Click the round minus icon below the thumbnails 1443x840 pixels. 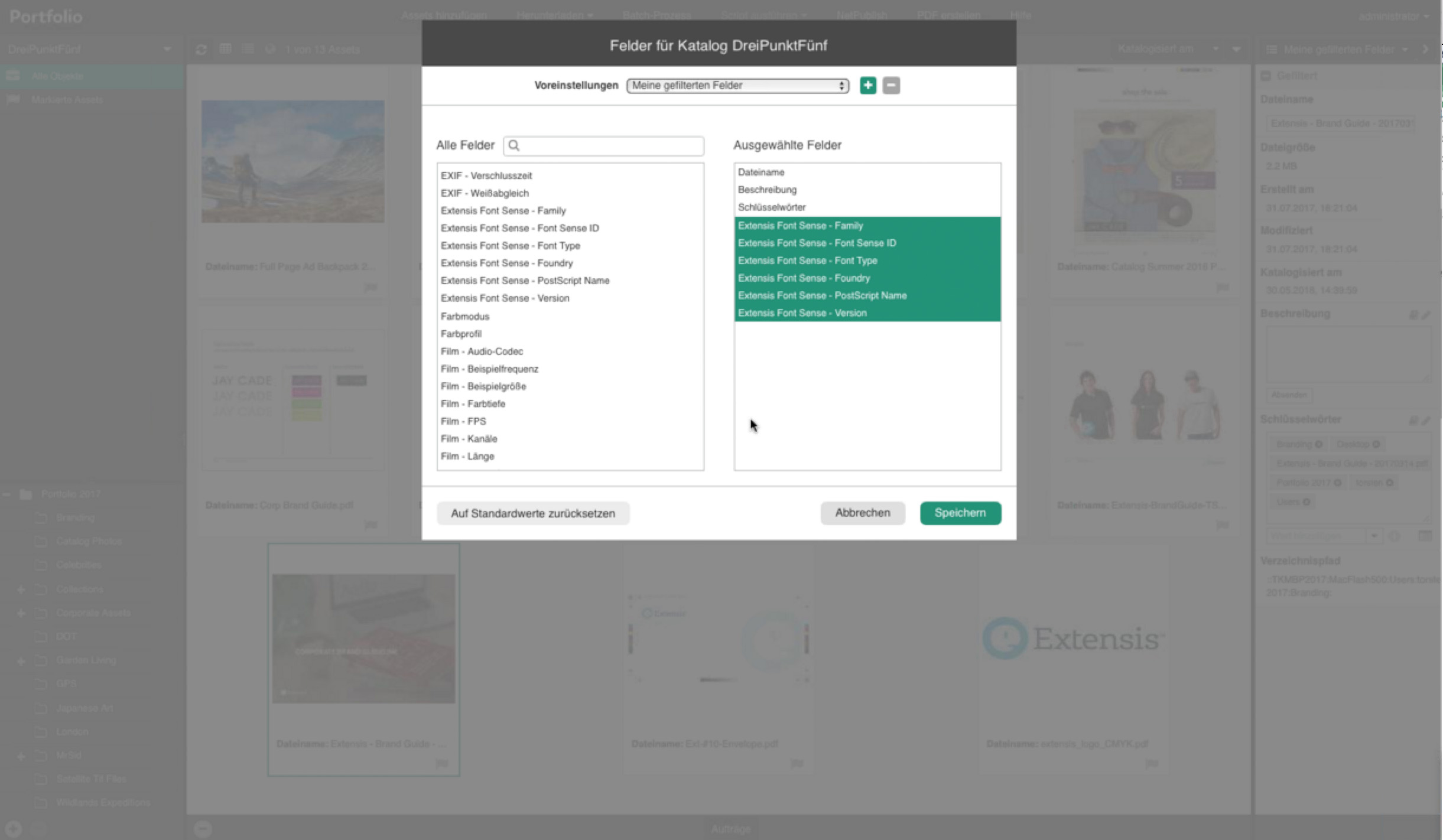click(203, 828)
